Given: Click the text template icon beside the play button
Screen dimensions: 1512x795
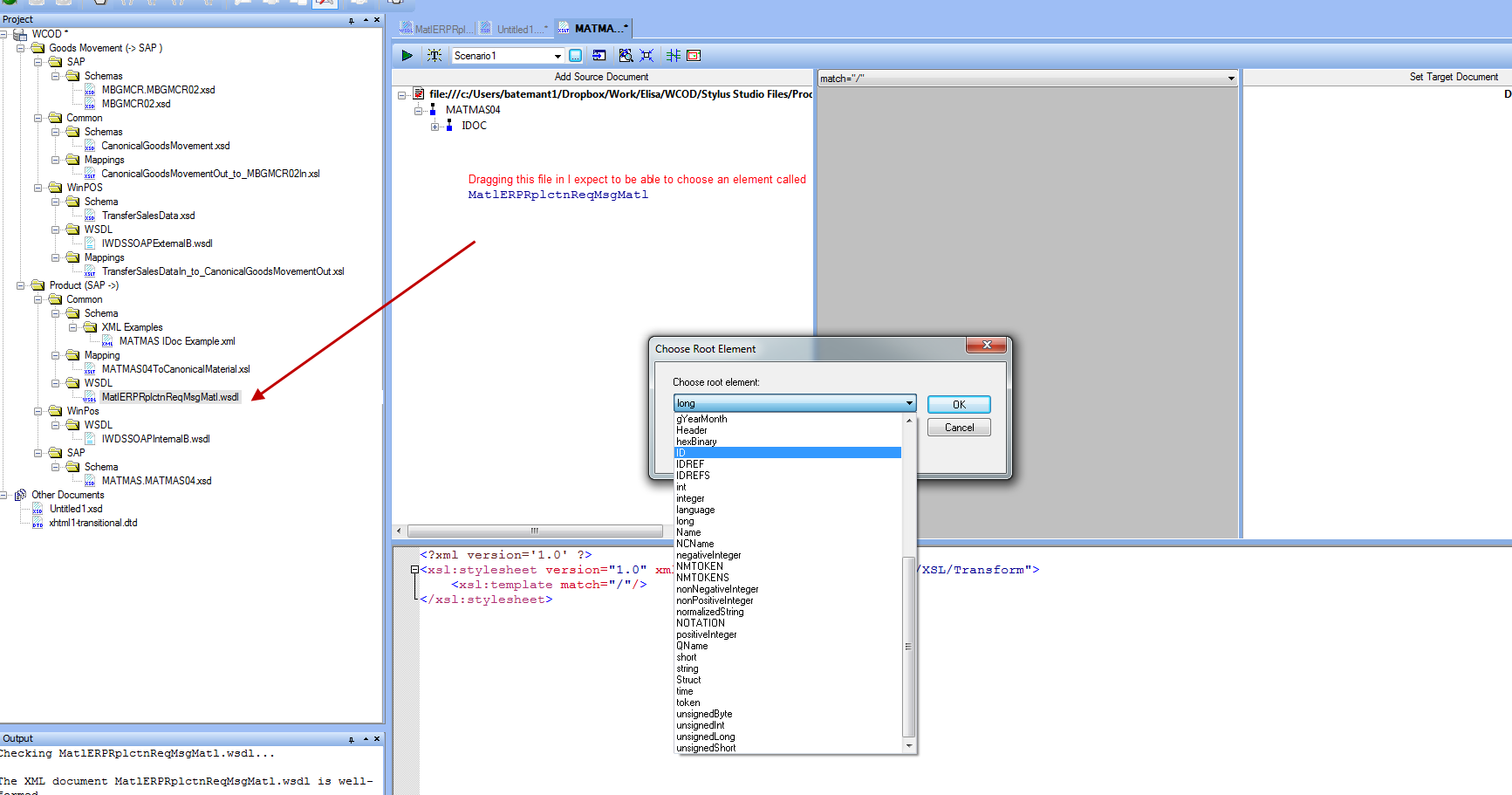Looking at the screenshot, I should pyautogui.click(x=434, y=55).
